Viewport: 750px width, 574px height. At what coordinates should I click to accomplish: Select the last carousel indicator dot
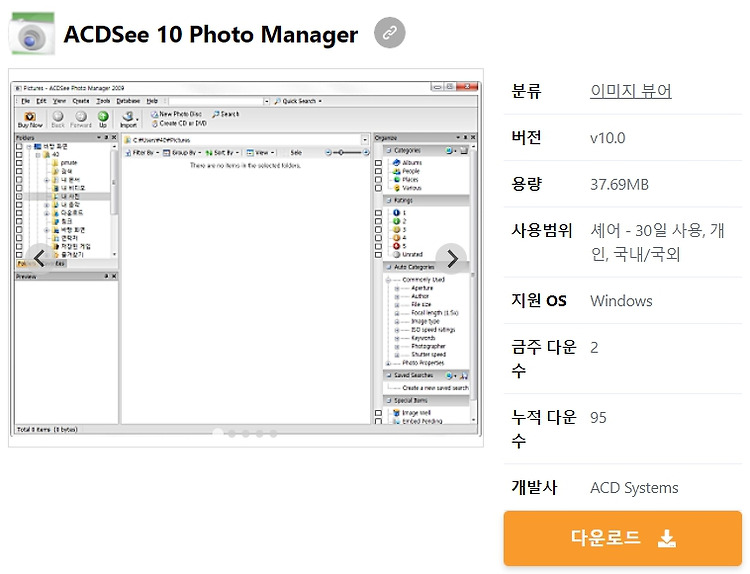[273, 433]
